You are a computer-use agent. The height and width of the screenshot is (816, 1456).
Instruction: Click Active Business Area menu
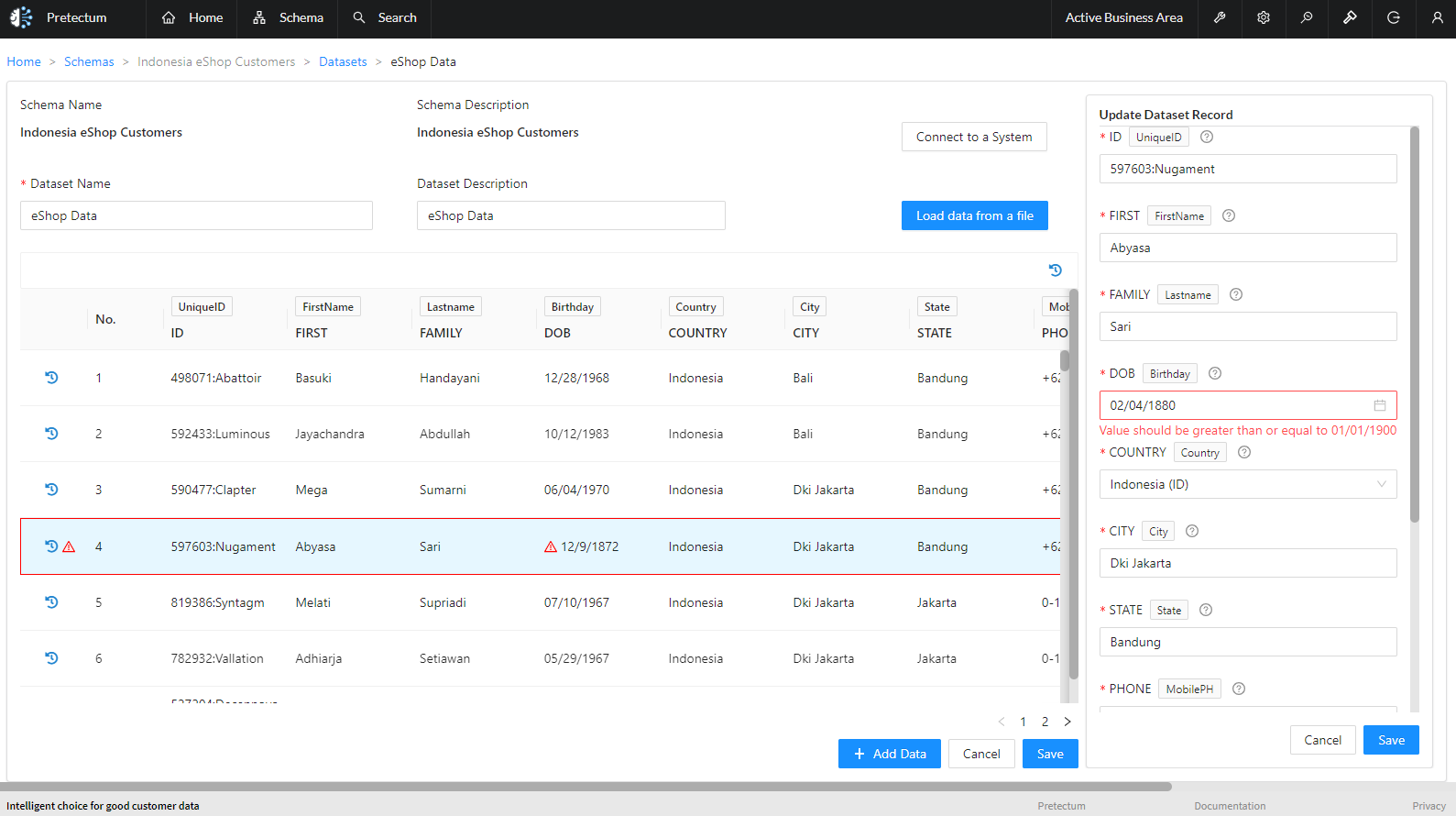pos(1123,17)
